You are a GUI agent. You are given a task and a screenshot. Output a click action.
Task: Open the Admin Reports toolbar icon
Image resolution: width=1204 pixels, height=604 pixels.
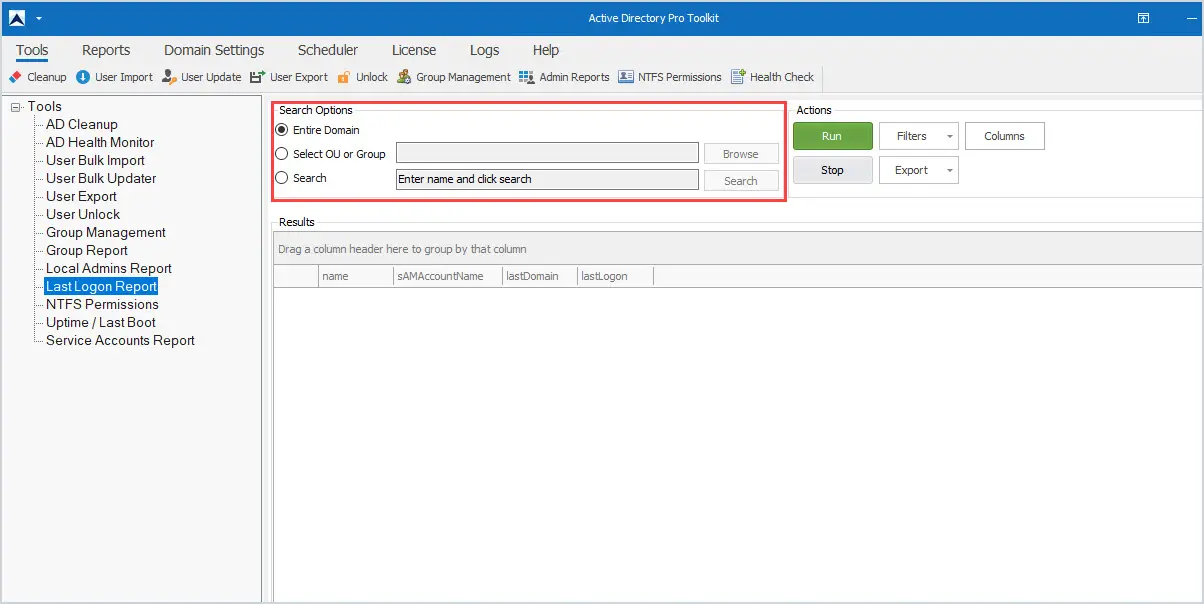pyautogui.click(x=527, y=77)
